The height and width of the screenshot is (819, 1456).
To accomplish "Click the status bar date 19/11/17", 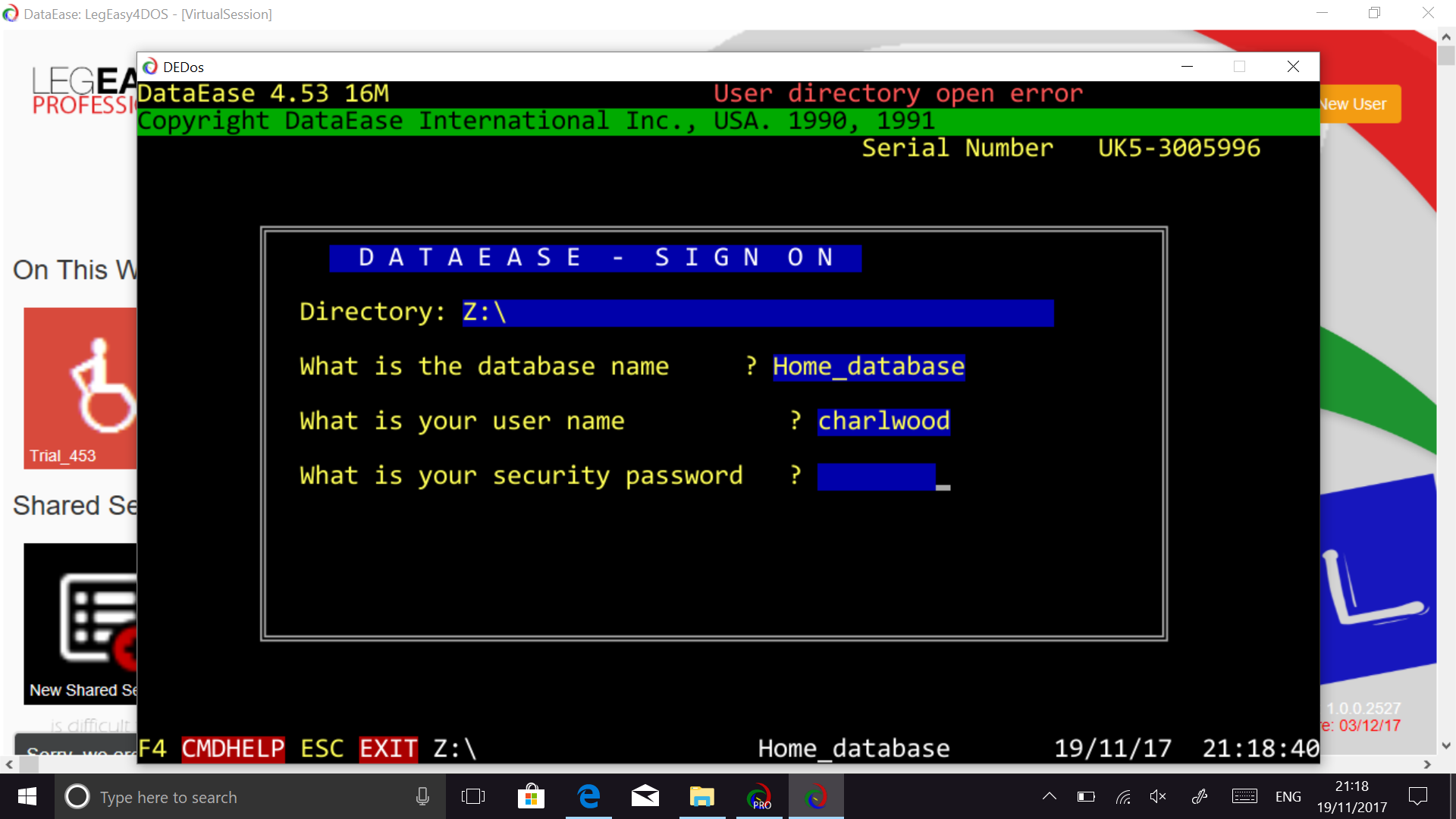I will coord(1113,748).
